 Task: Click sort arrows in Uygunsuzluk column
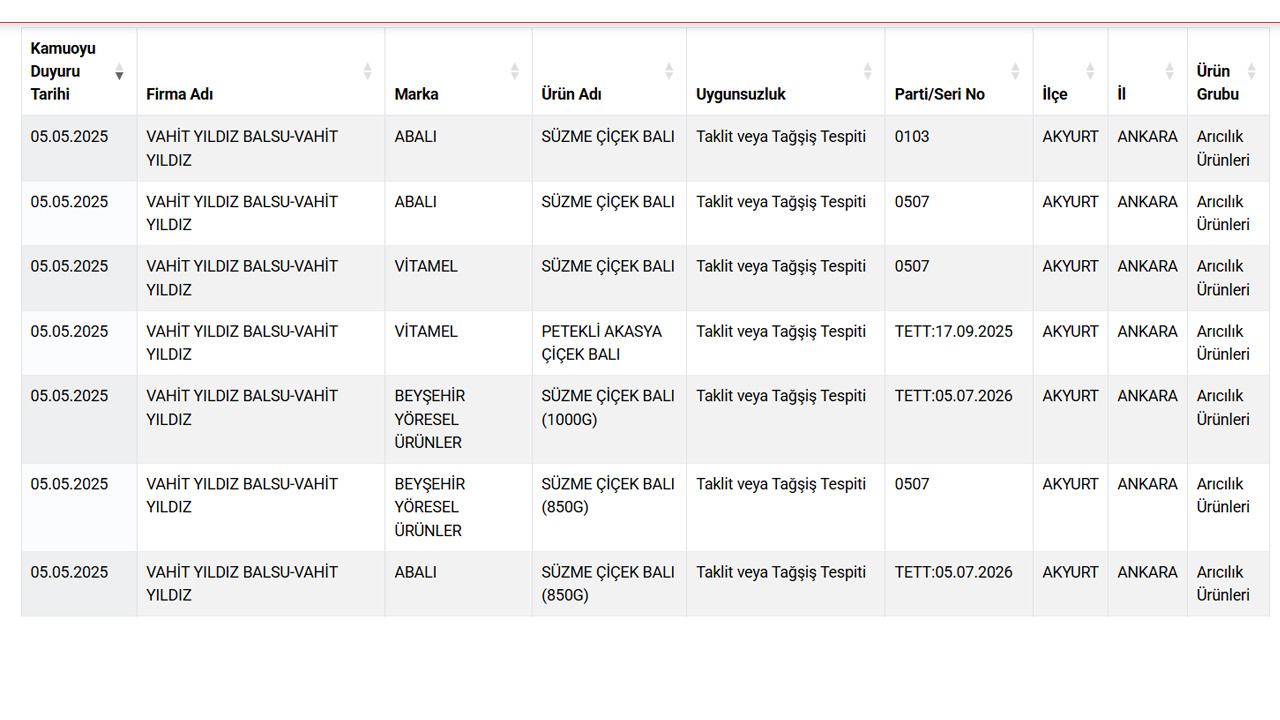pos(867,71)
